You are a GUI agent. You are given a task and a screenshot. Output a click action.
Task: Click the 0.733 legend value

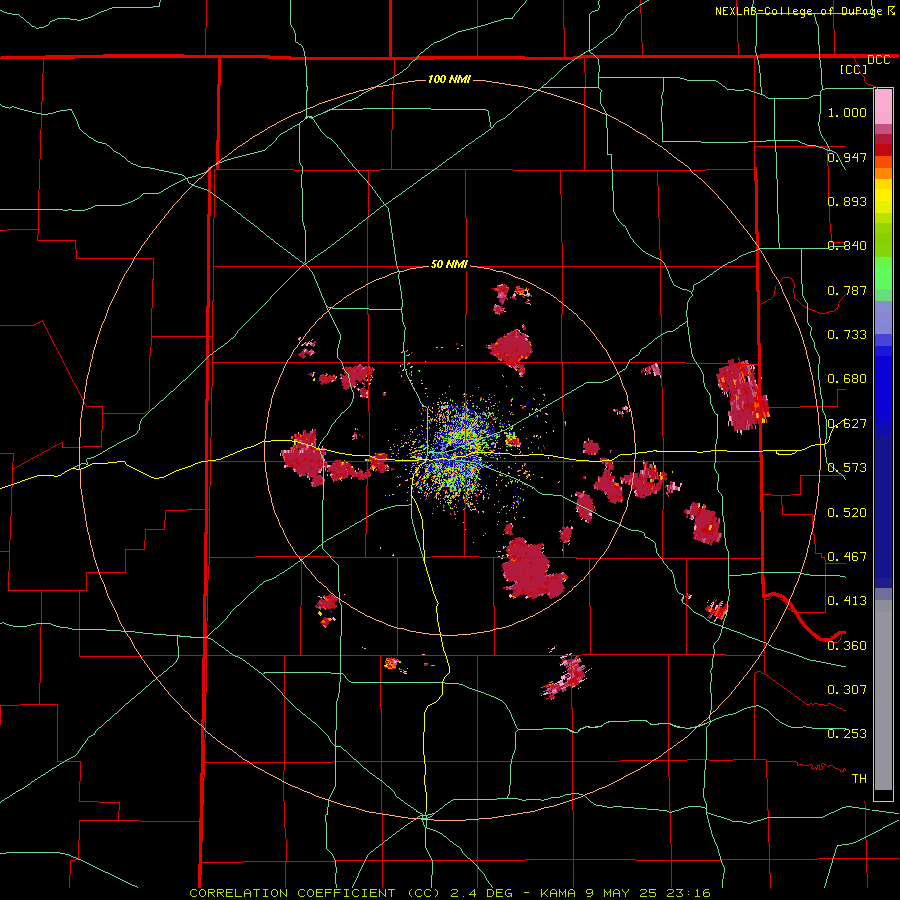pyautogui.click(x=847, y=335)
